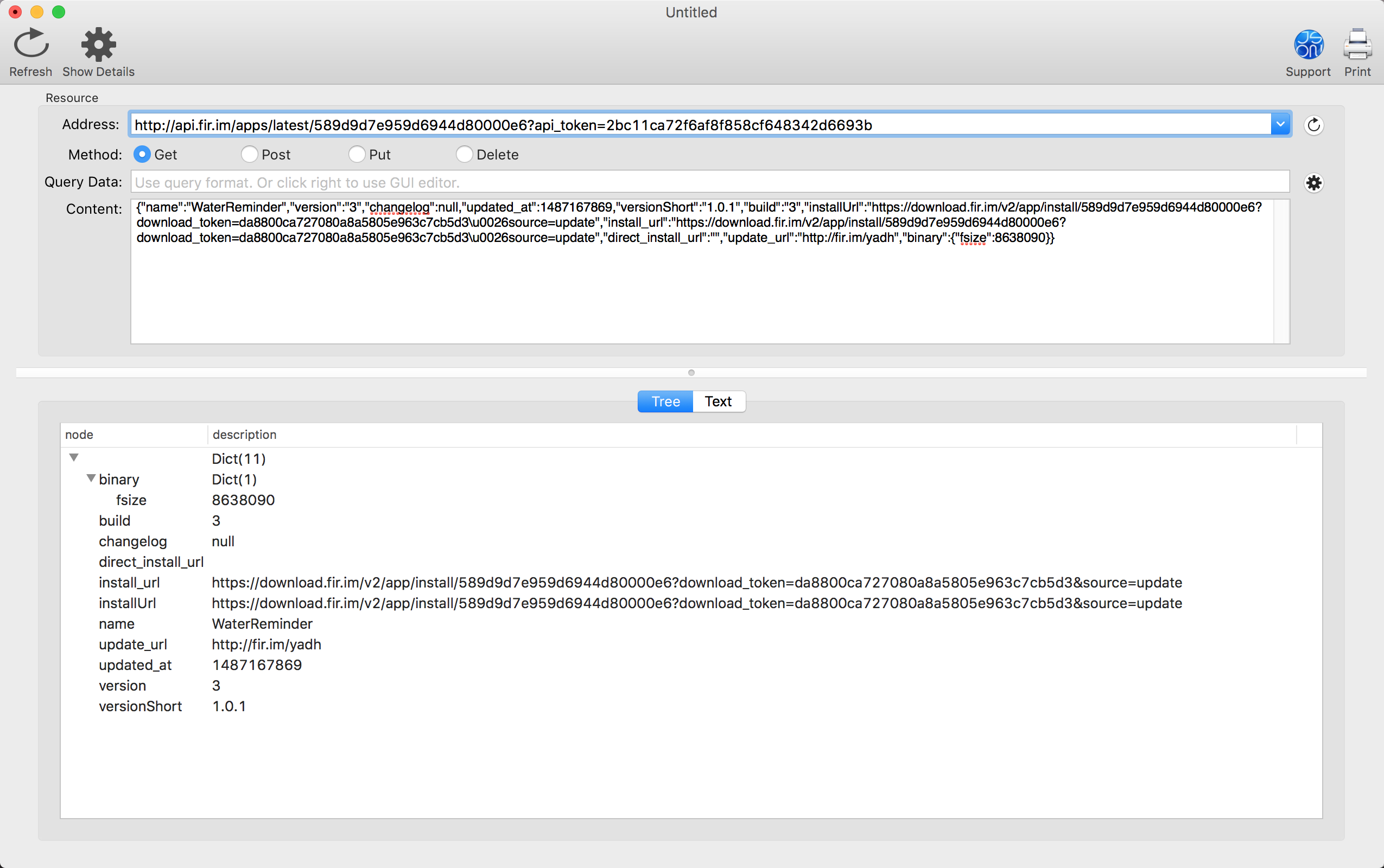Viewport: 1384px width, 868px height.
Task: Select the install_url tree row
Action: pos(129,583)
